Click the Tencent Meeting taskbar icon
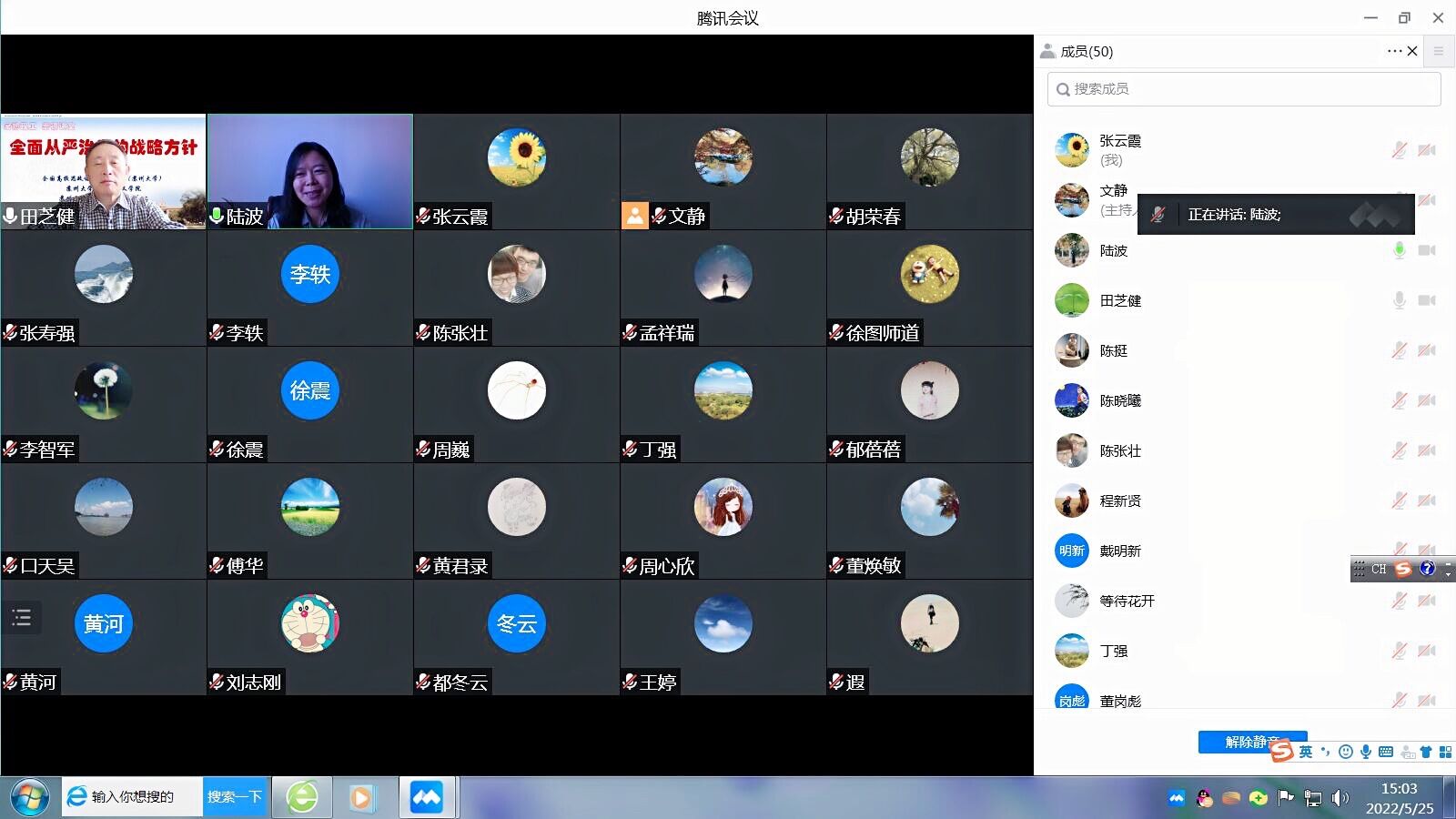This screenshot has height=819, width=1456. tap(426, 797)
